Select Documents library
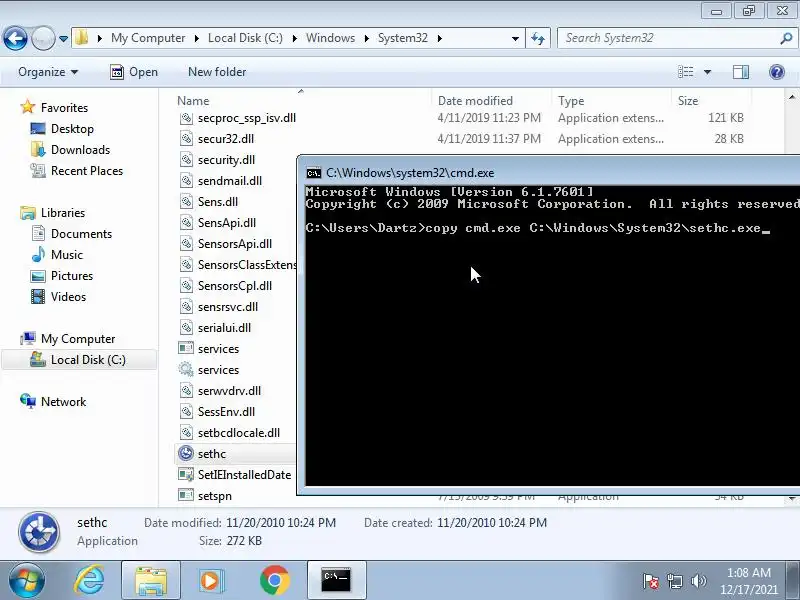 (81, 234)
